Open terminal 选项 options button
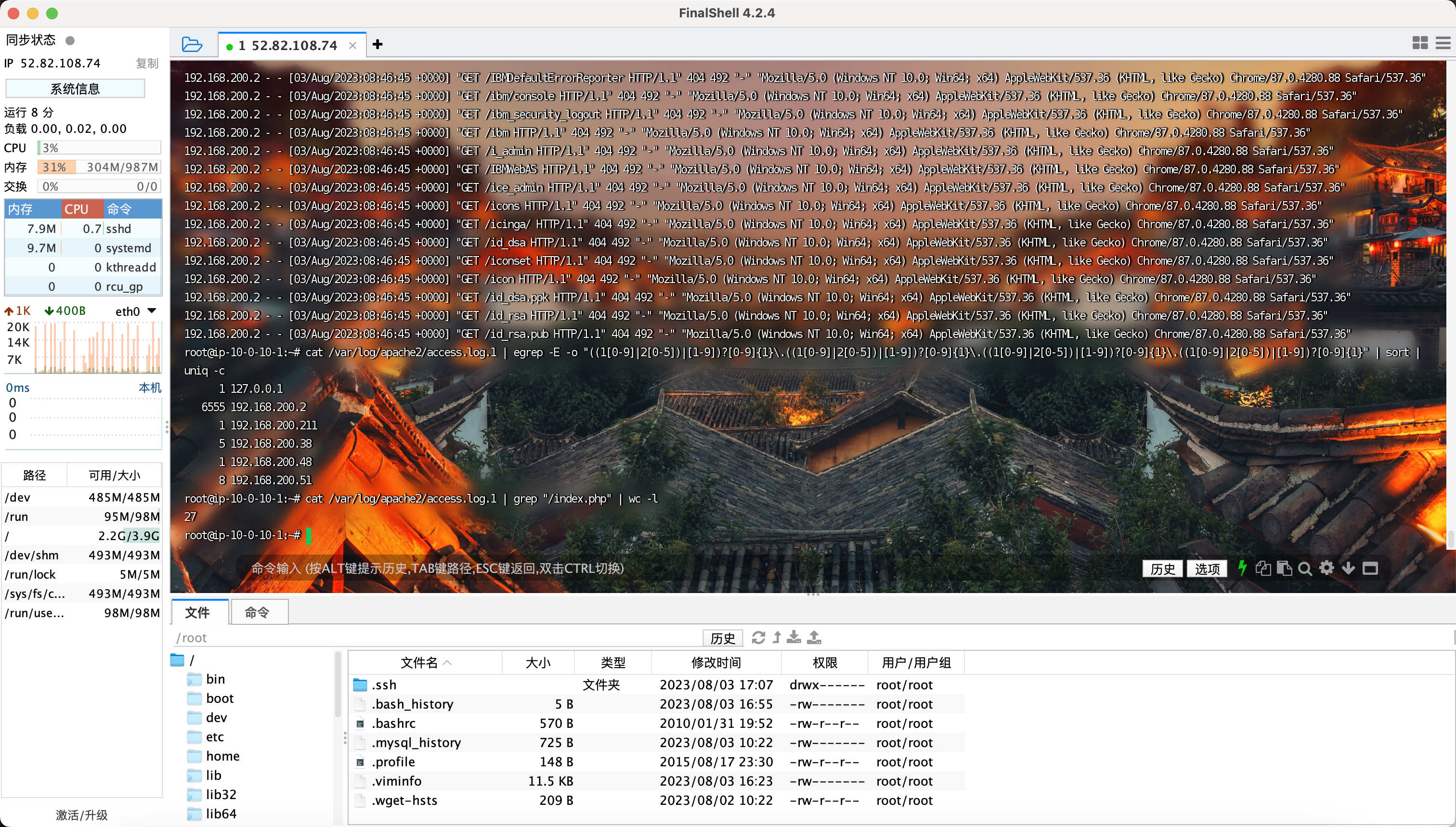The width and height of the screenshot is (1456, 827). 1207,569
